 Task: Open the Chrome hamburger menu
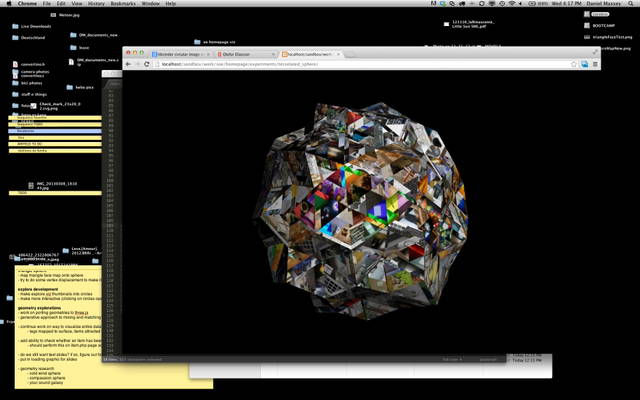pos(595,64)
